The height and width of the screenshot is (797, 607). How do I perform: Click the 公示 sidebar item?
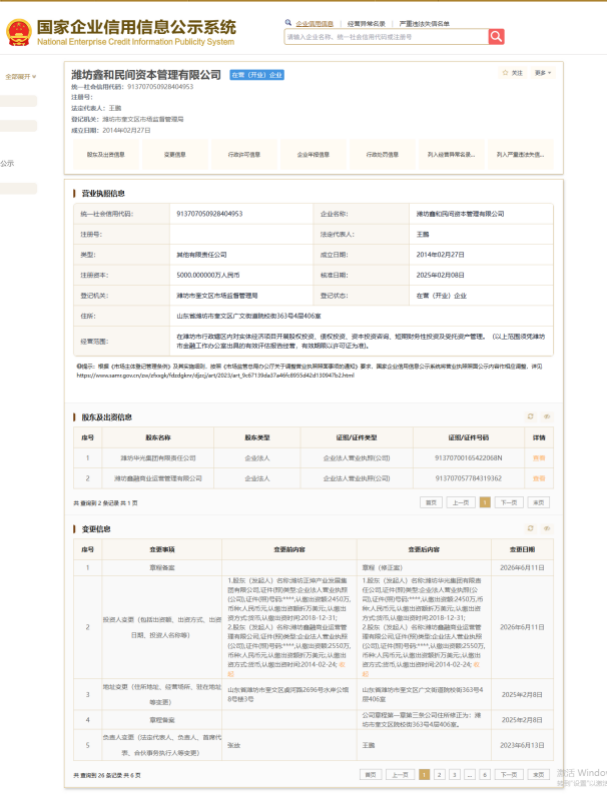7,164
